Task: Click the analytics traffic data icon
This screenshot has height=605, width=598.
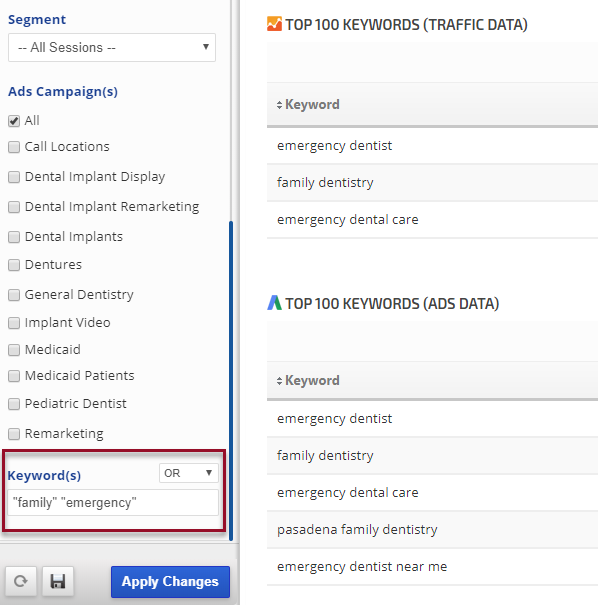Action: [x=274, y=24]
